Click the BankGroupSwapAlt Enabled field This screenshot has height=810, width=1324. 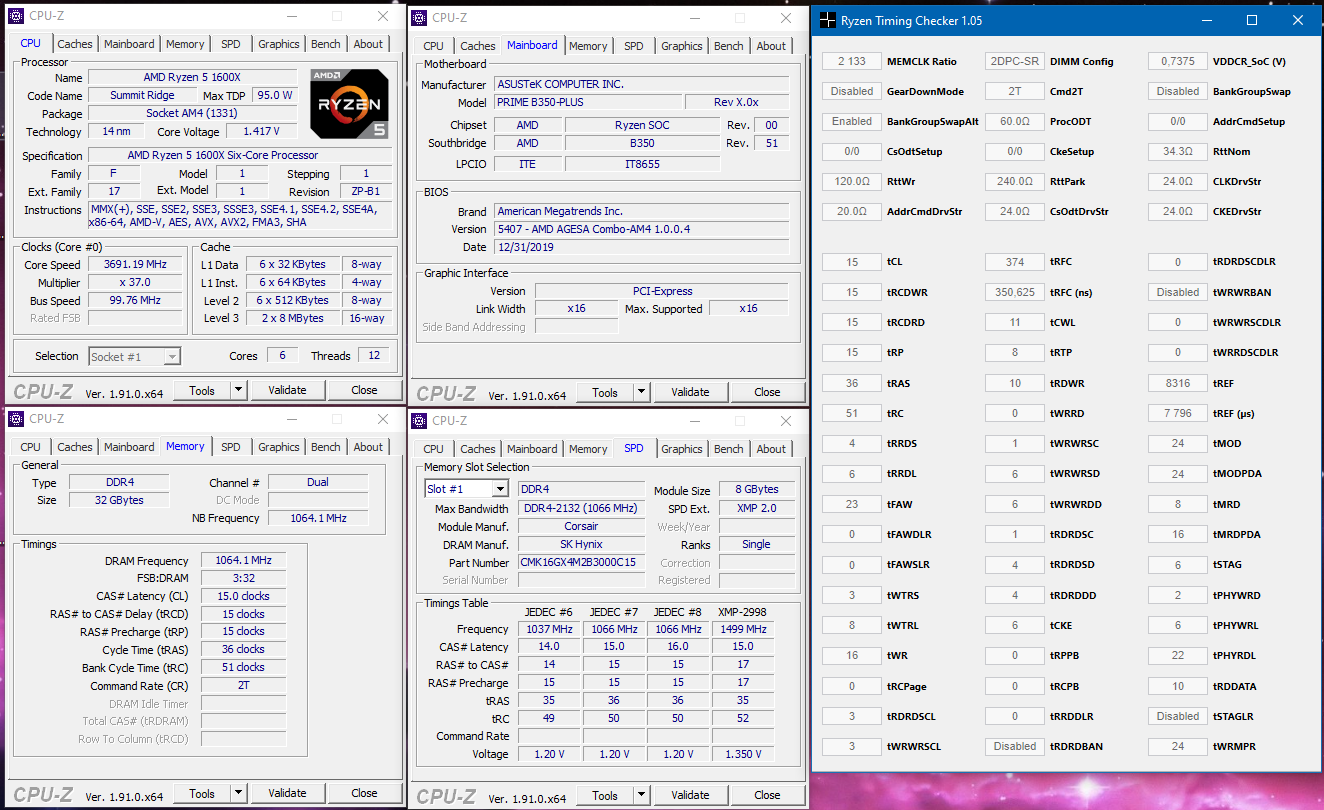[x=852, y=121]
